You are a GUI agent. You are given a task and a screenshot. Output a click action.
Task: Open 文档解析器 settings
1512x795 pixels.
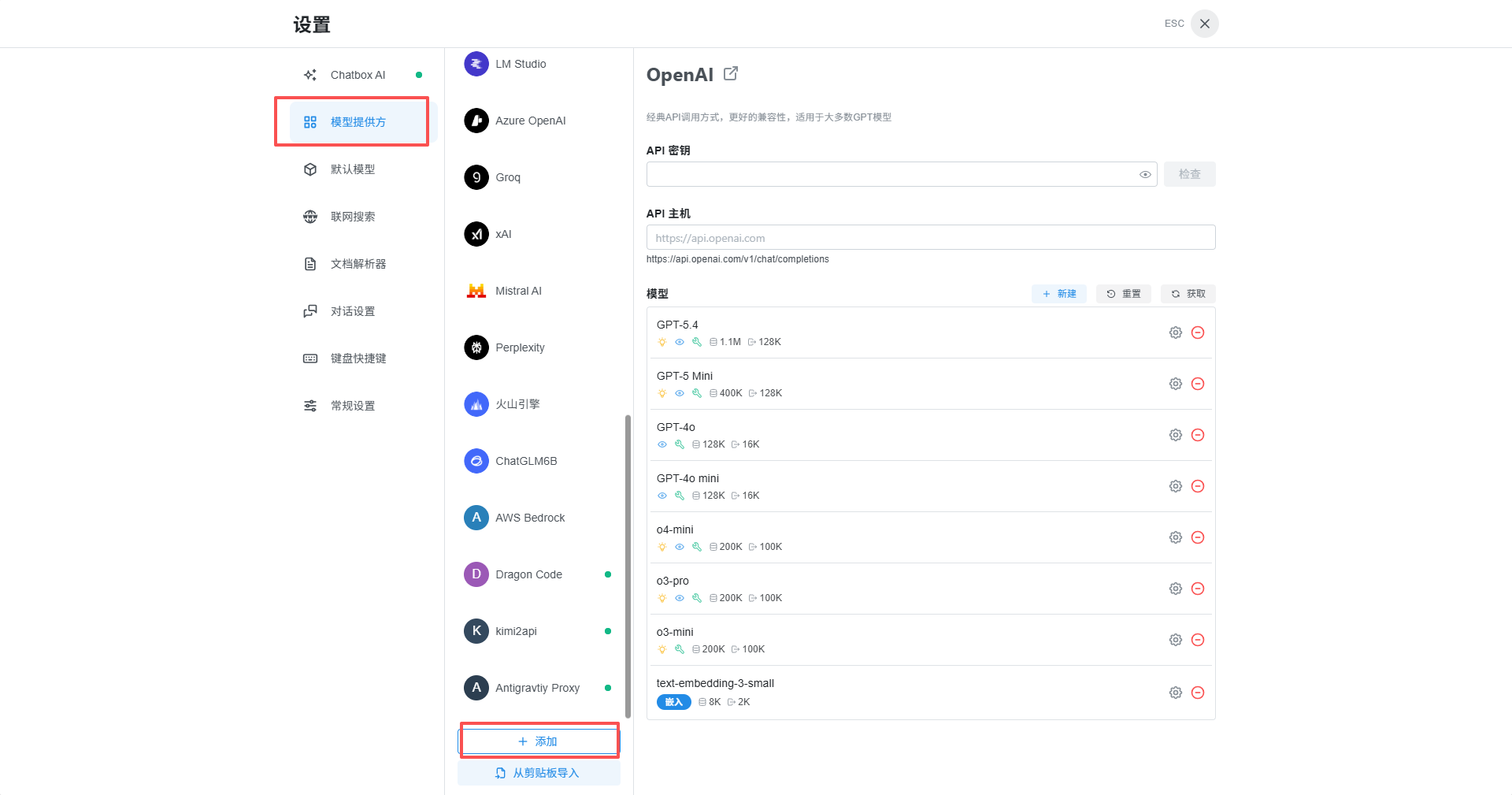363,264
